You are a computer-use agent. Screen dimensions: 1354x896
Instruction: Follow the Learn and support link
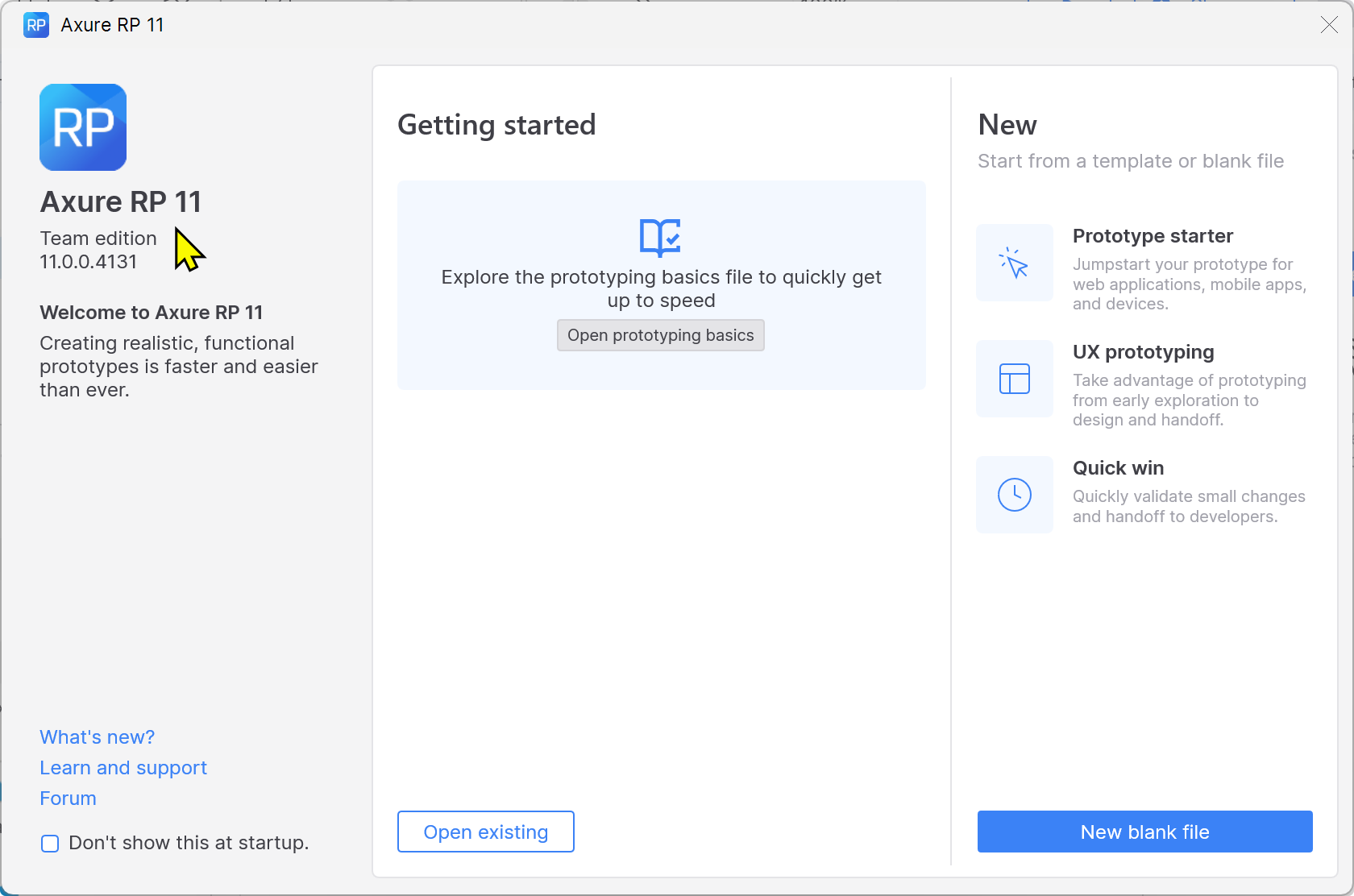(x=123, y=768)
